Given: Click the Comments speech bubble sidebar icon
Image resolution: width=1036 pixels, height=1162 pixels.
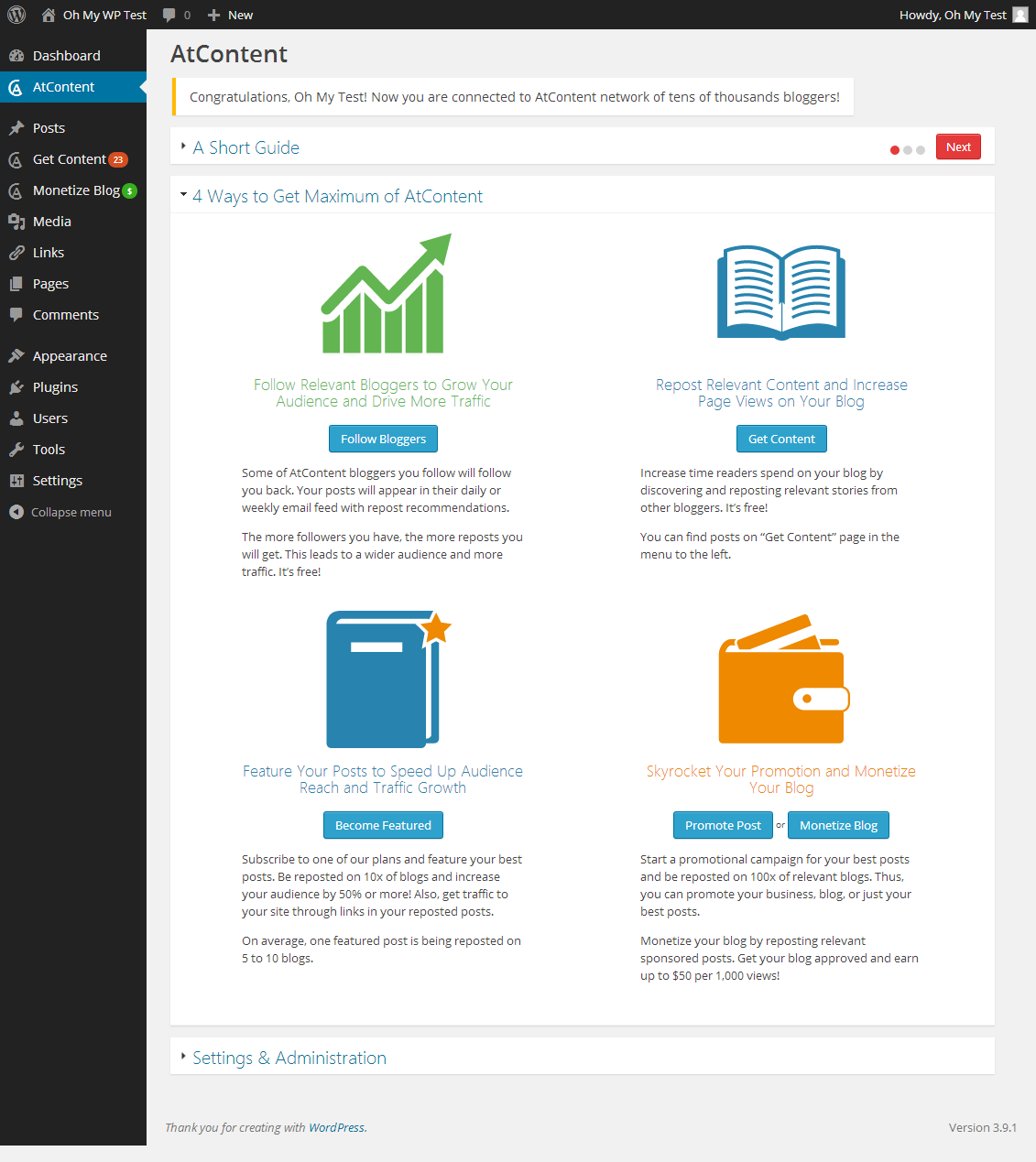Looking at the screenshot, I should [16, 315].
